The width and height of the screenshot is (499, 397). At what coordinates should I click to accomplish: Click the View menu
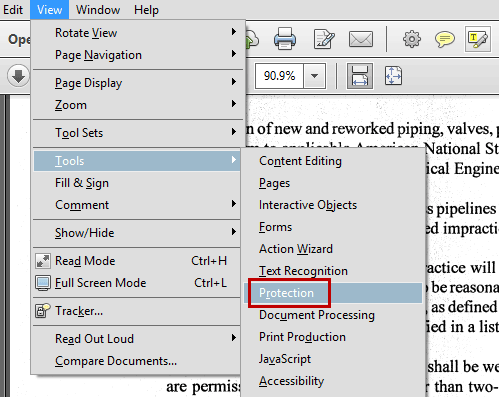point(49,10)
